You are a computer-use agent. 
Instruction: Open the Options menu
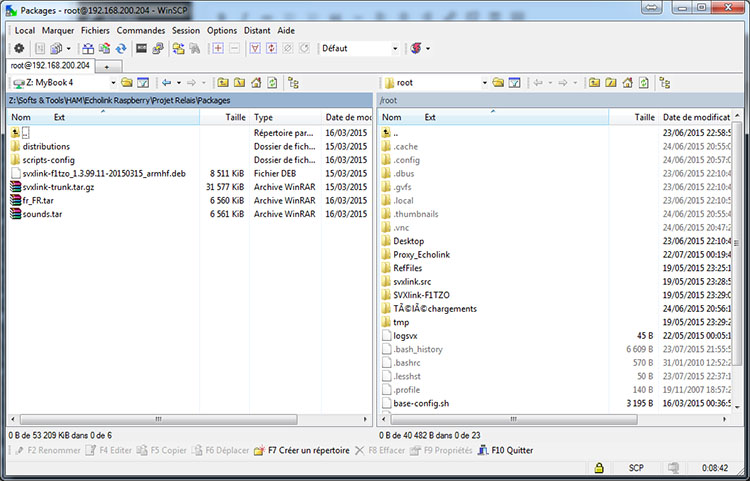[221, 31]
